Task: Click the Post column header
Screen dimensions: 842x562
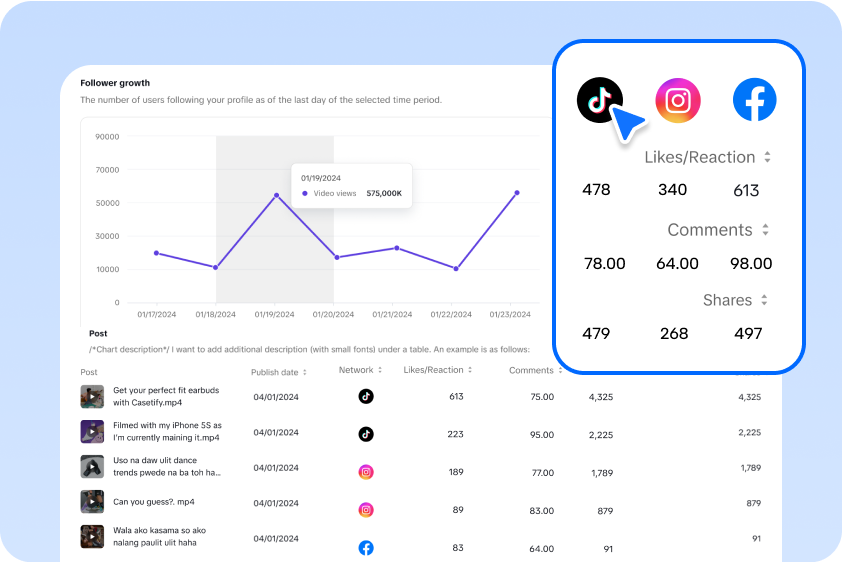Action: pyautogui.click(x=89, y=372)
